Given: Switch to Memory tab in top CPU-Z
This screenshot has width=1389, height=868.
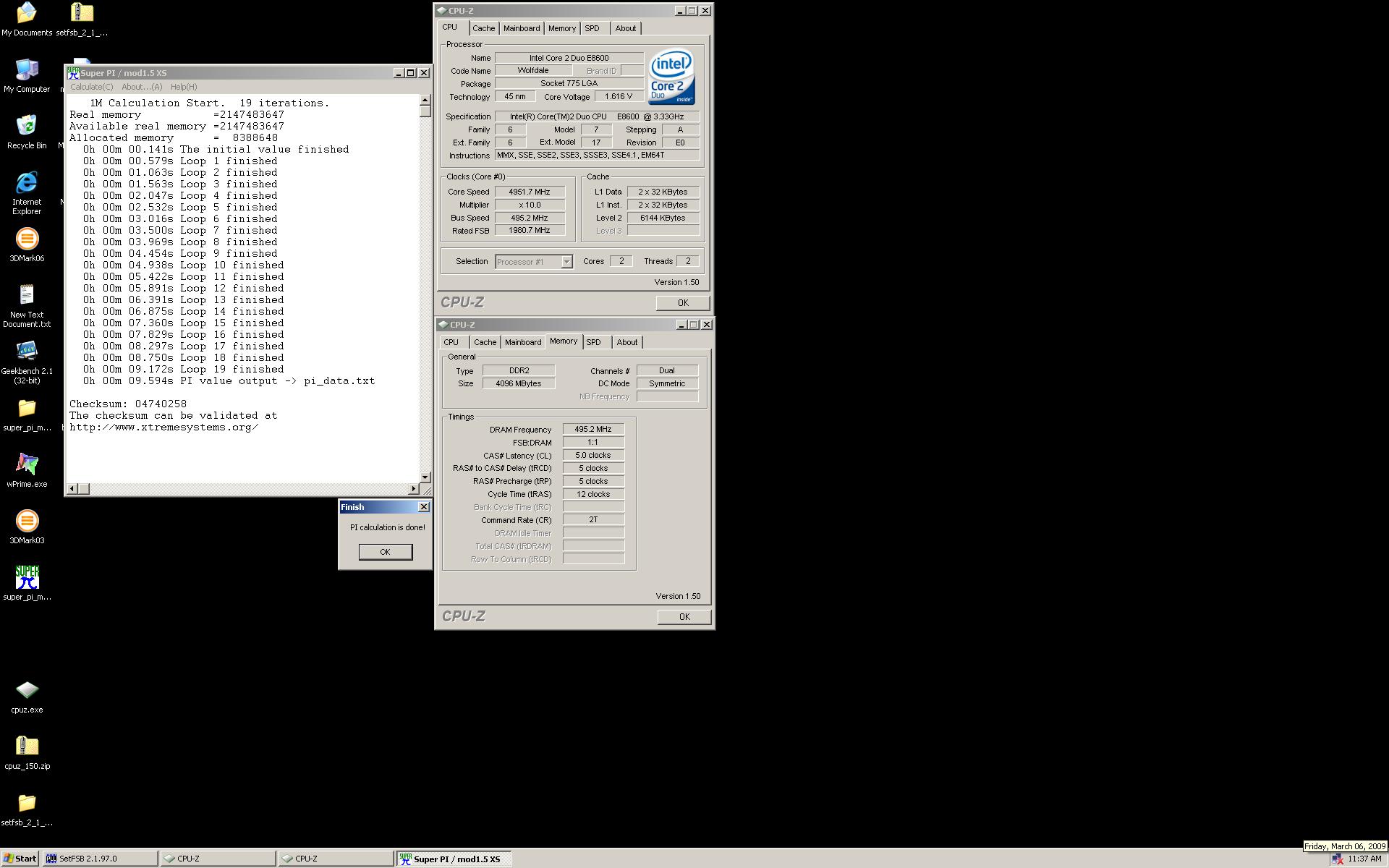Looking at the screenshot, I should coord(562,28).
